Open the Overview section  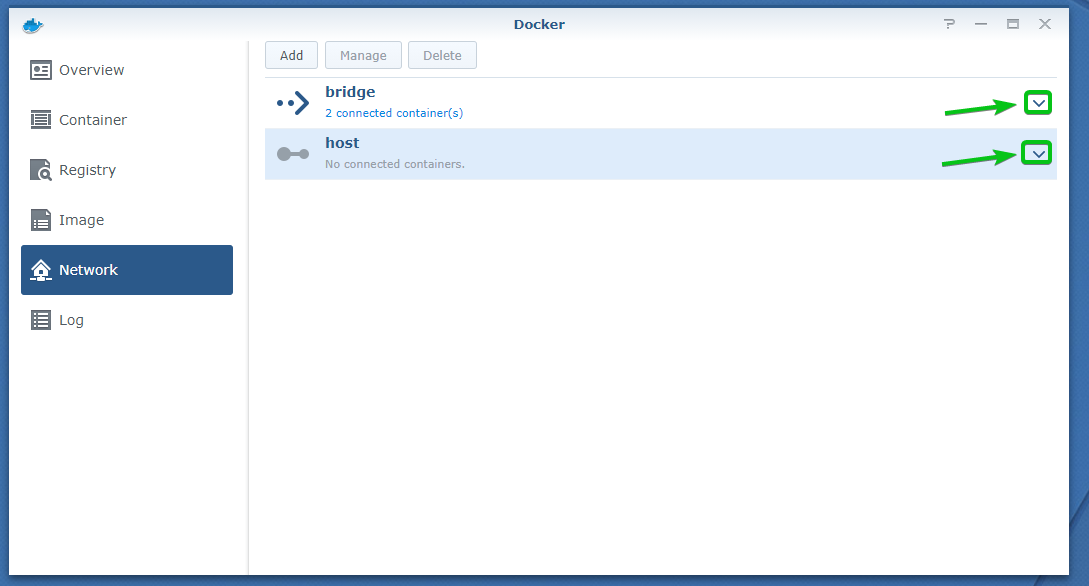click(127, 70)
